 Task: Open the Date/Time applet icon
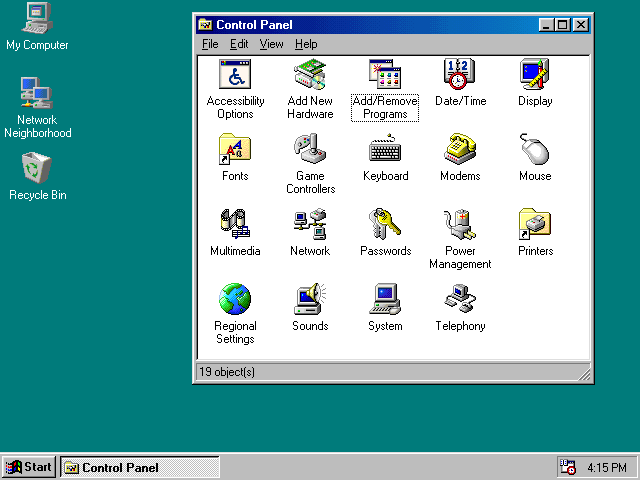coord(460,74)
